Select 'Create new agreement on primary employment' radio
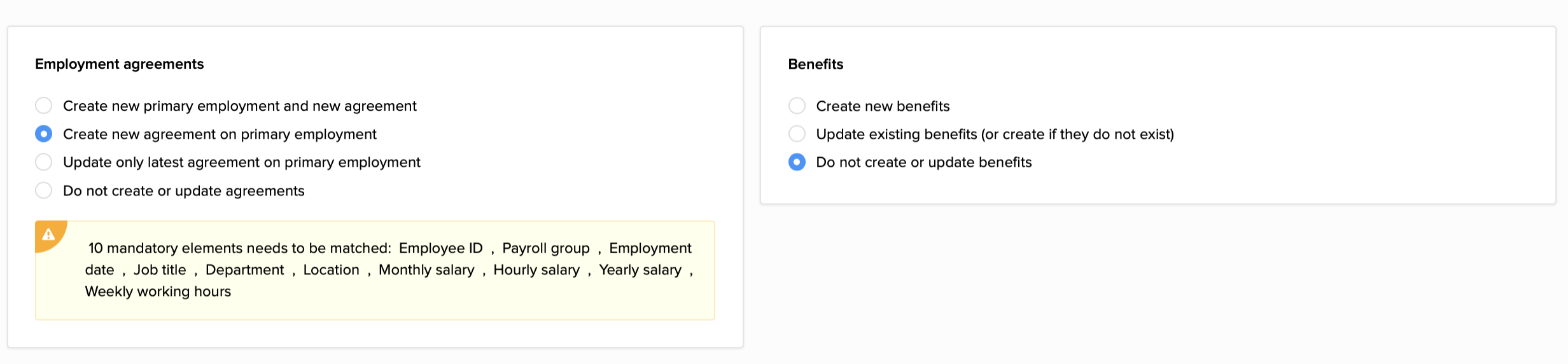The image size is (1568, 364). (x=43, y=134)
